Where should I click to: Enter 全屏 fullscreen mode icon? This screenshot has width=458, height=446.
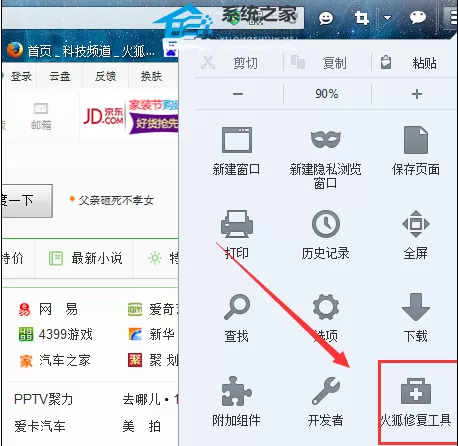coord(416,224)
